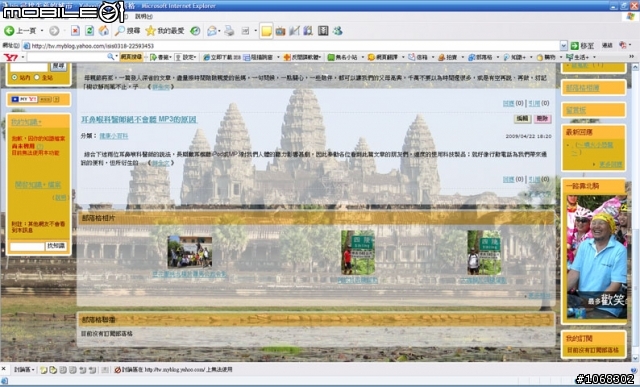Click the greyed-out Forward arrow button

[54, 31]
